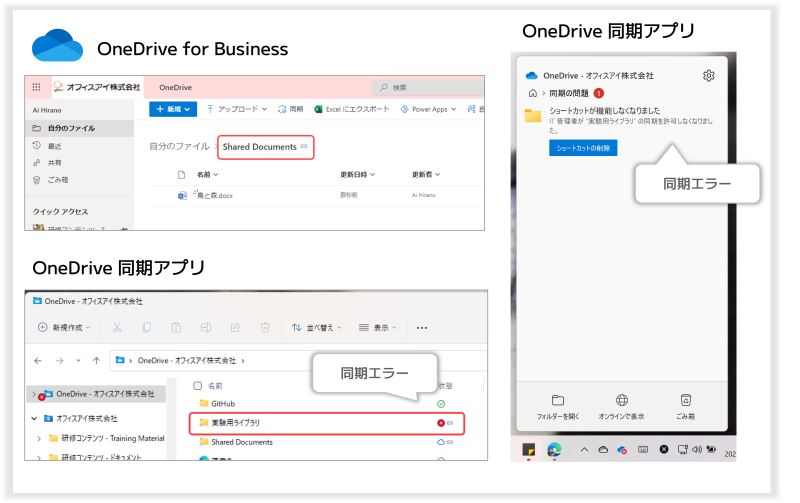This screenshot has width=800, height=503.
Task: Click the Copy icon in File Explorer
Action: tap(146, 328)
